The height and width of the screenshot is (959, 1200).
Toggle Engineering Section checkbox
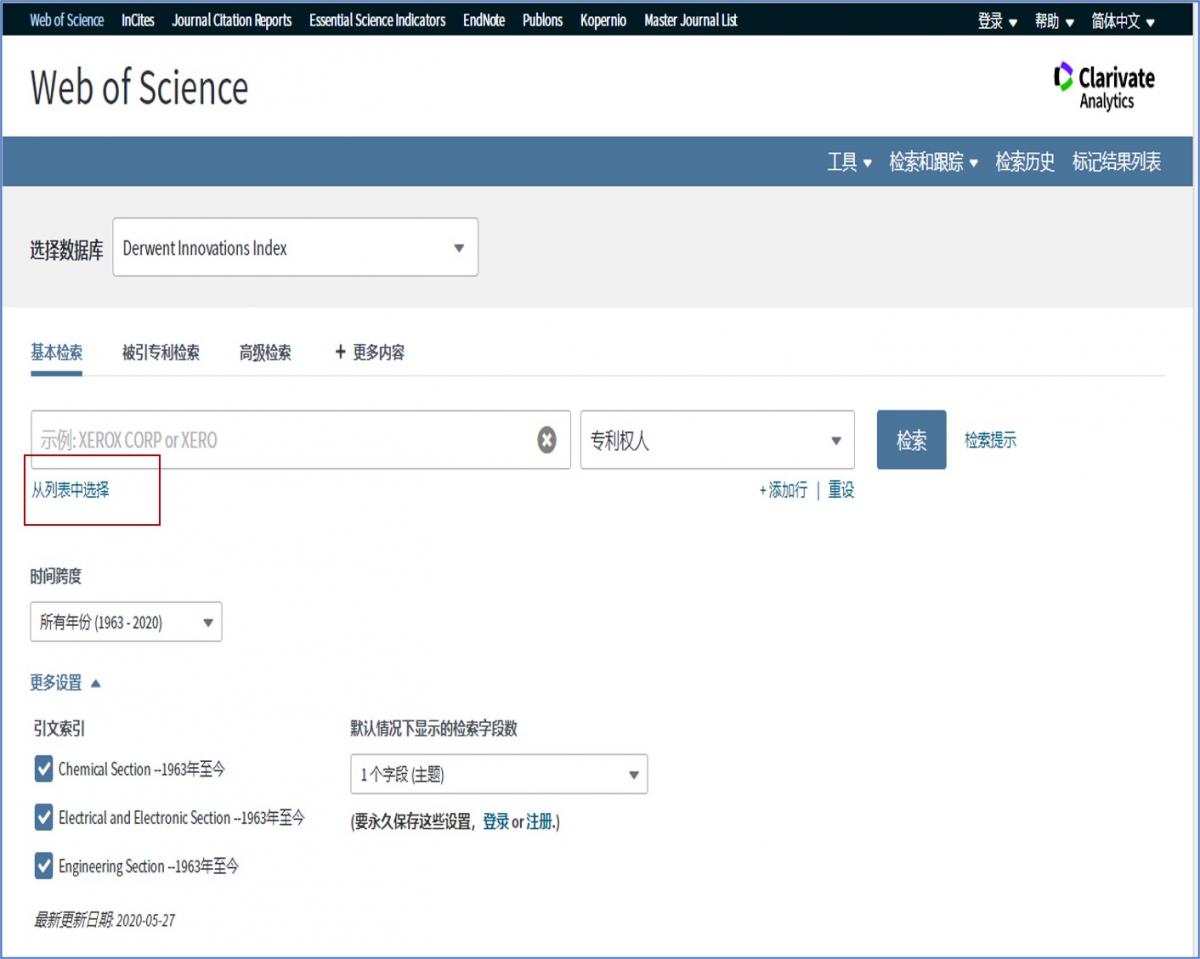(x=44, y=866)
